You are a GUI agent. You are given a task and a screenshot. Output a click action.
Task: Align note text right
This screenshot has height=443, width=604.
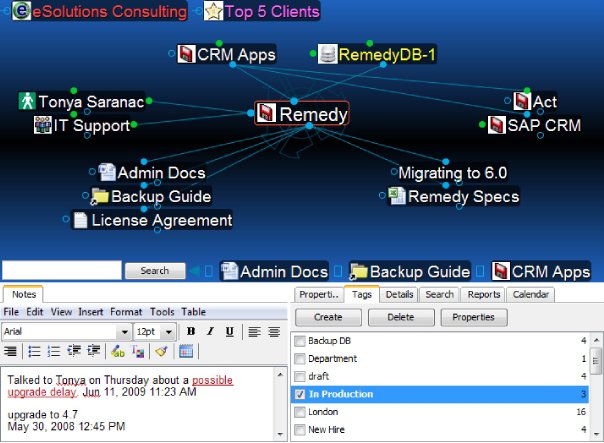click(10, 351)
